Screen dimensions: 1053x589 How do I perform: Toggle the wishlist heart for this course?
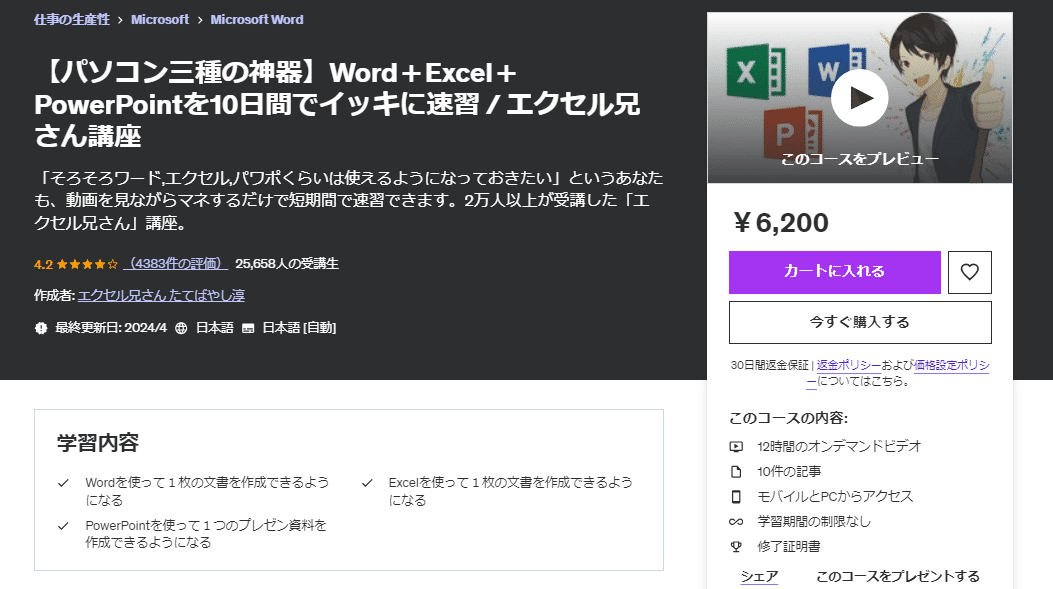point(969,272)
